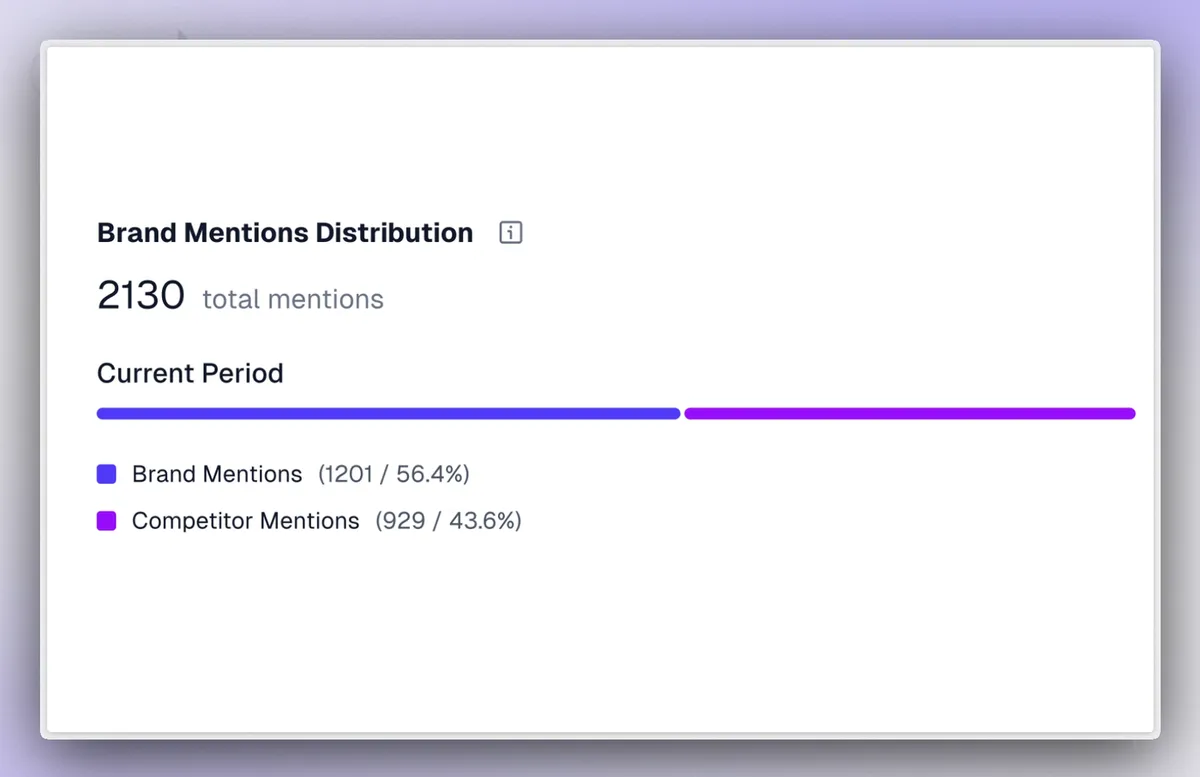Click the Brand Mentions Distribution title

click(284, 232)
